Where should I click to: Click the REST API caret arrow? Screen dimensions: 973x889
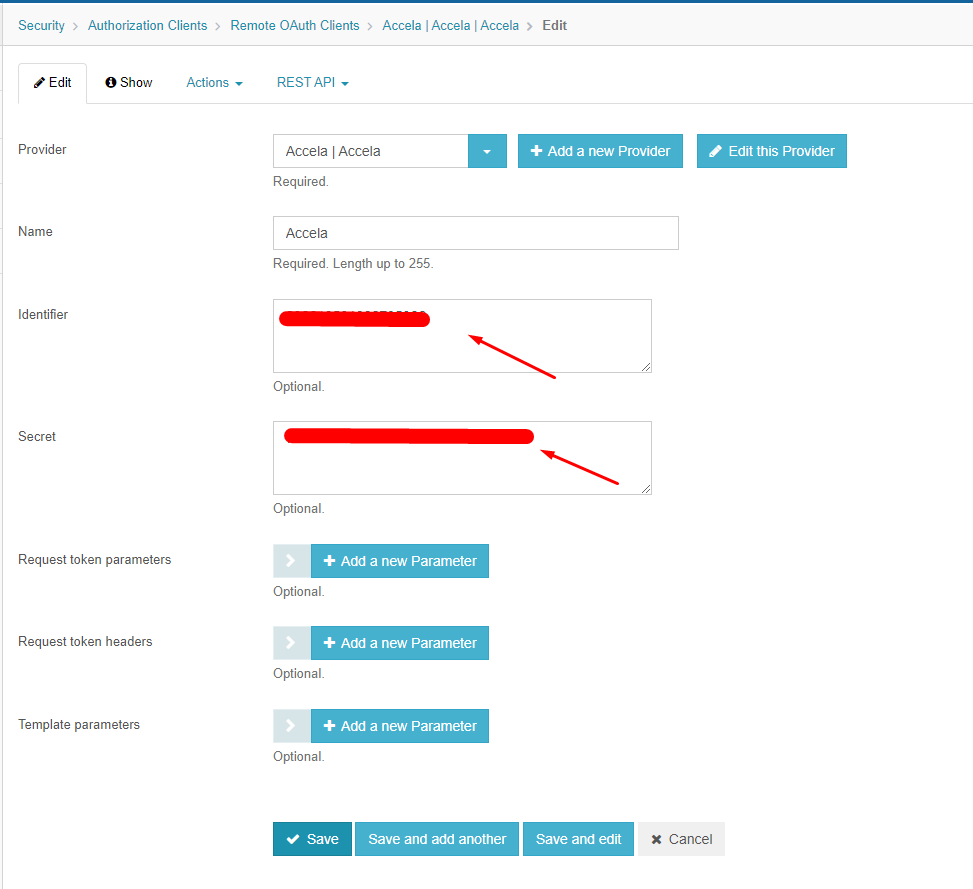coord(345,84)
